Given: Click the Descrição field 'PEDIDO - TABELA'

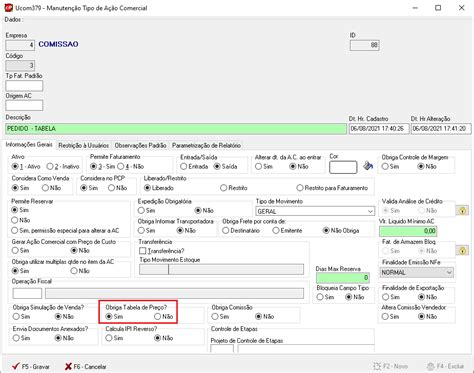Looking at the screenshot, I should [x=176, y=129].
